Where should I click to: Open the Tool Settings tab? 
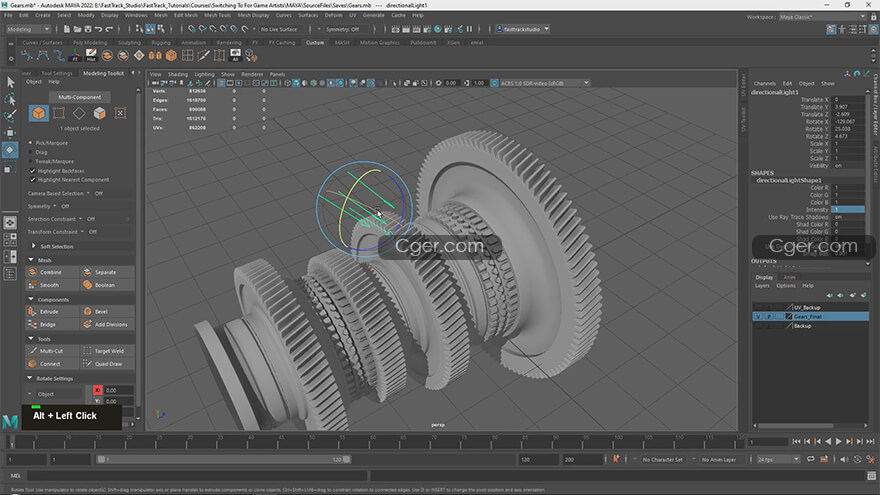57,73
